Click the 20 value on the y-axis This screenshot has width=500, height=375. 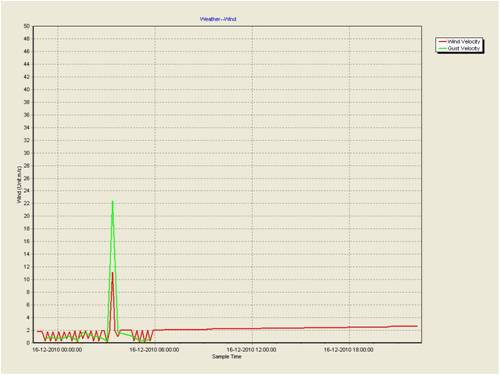click(x=27, y=216)
